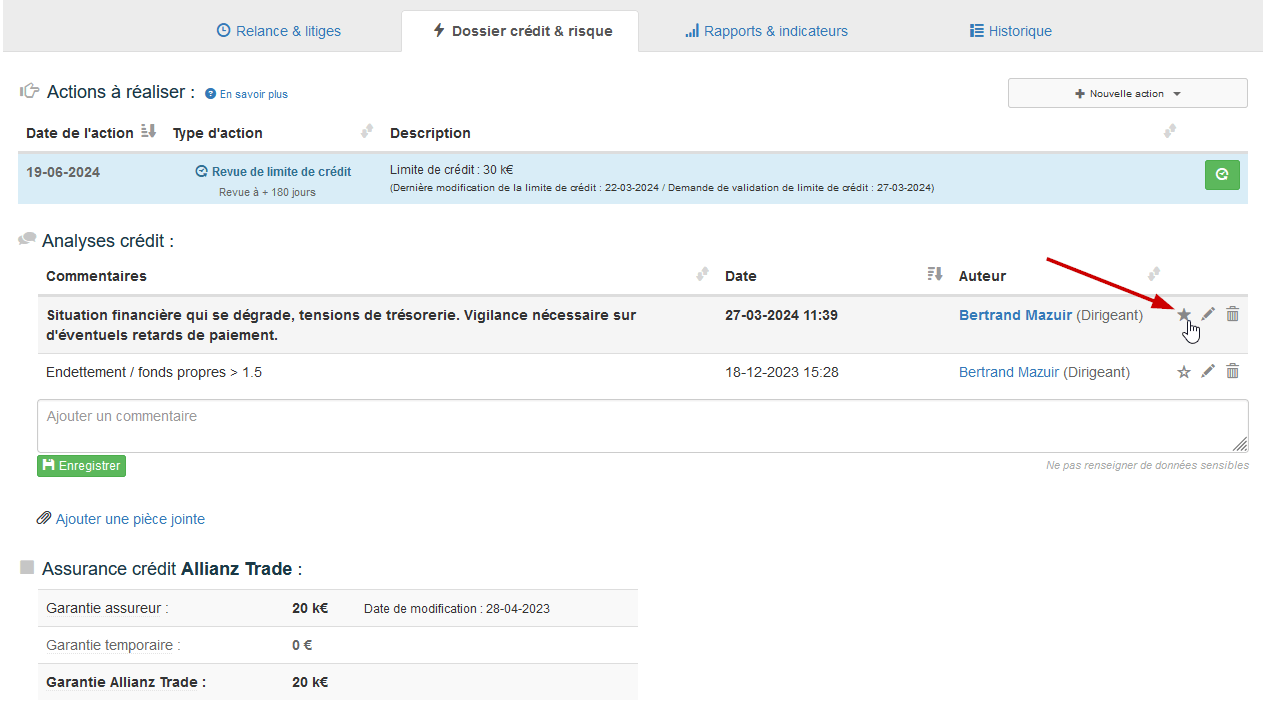Go to the Historique tab
1263x705 pixels.
[1010, 31]
